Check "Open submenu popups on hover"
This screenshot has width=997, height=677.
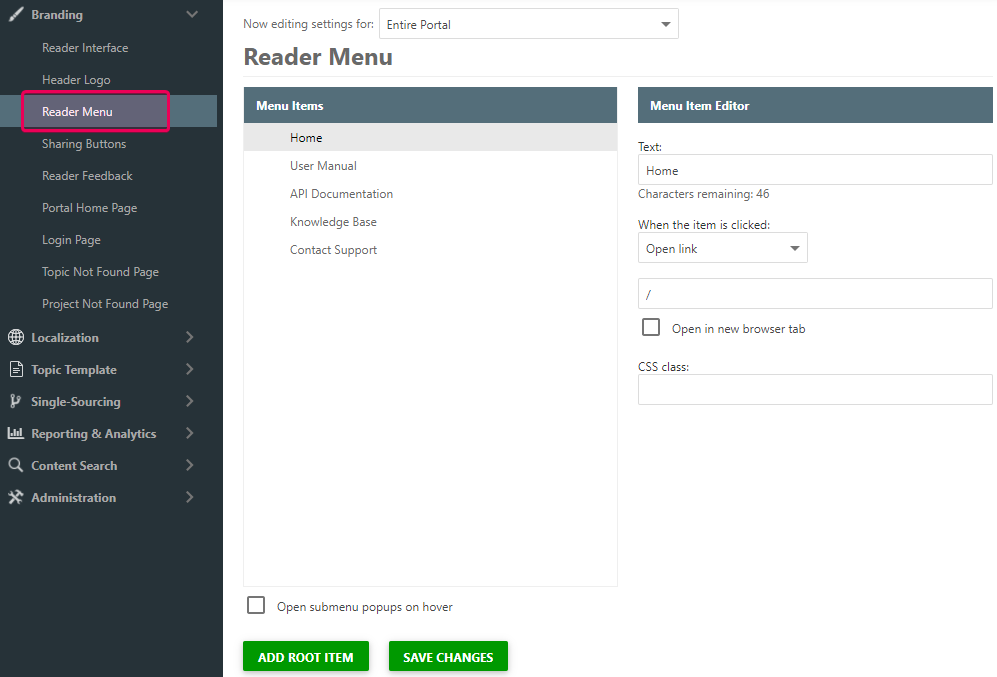(x=256, y=605)
